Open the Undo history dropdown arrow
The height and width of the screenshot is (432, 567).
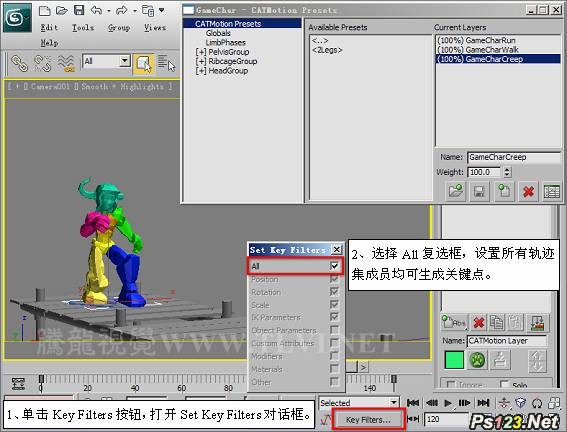tap(108, 11)
